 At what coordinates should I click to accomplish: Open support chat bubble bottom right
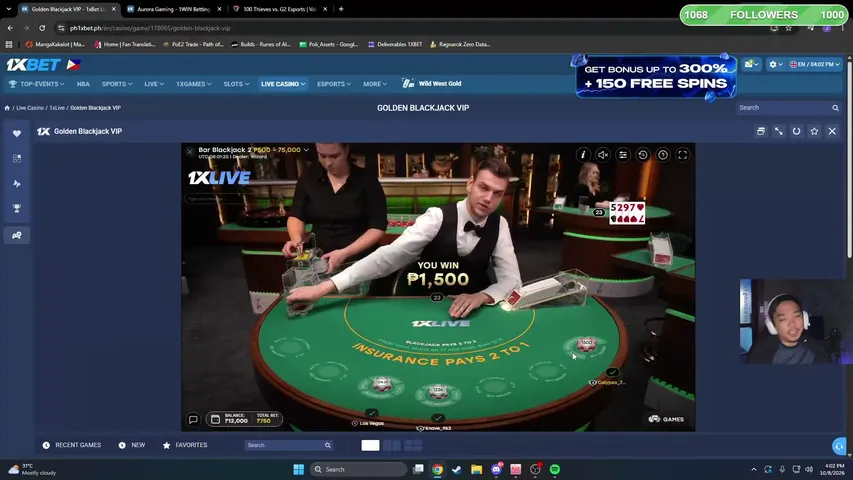pyautogui.click(x=839, y=446)
